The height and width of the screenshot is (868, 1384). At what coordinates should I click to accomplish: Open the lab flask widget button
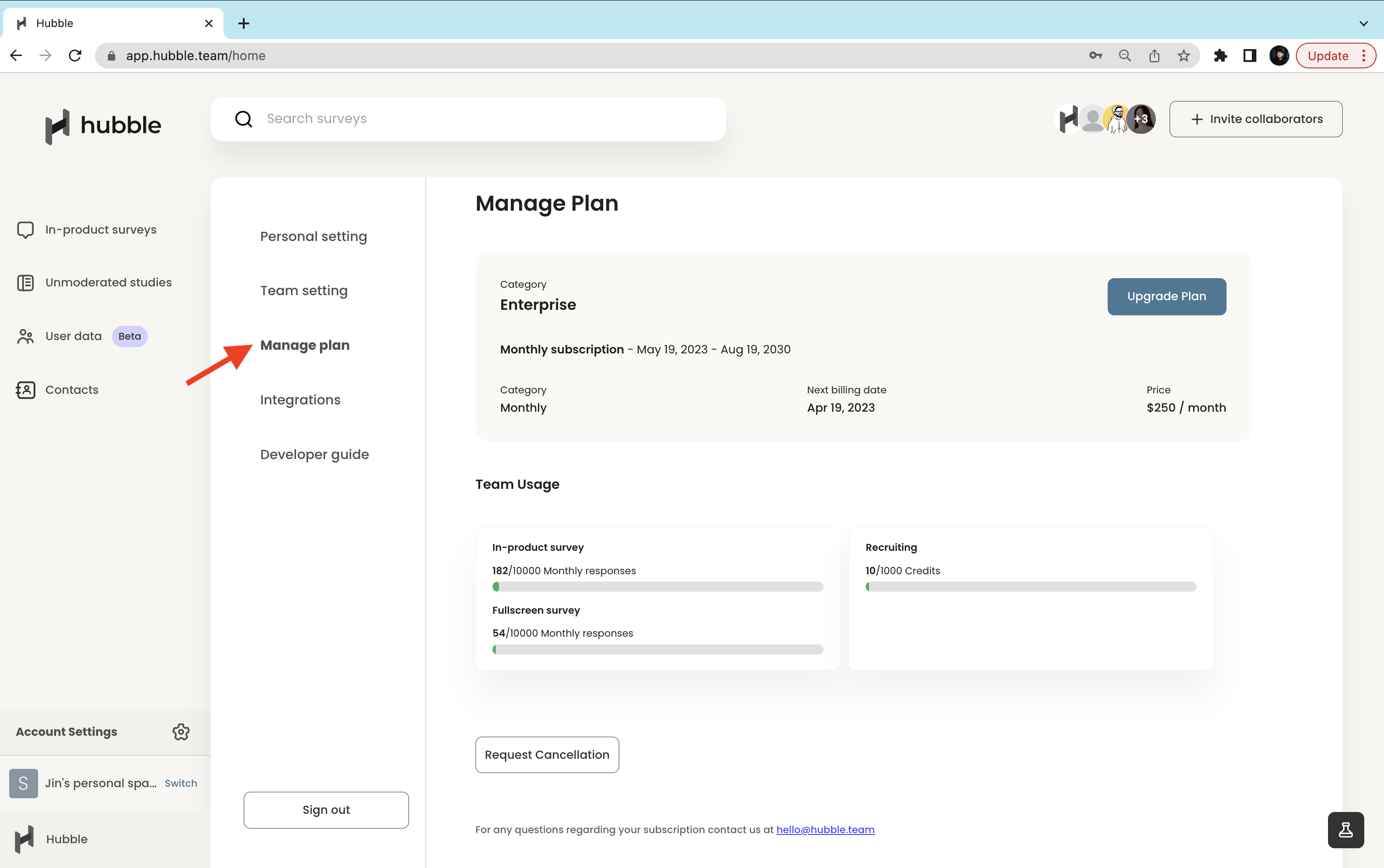point(1345,829)
